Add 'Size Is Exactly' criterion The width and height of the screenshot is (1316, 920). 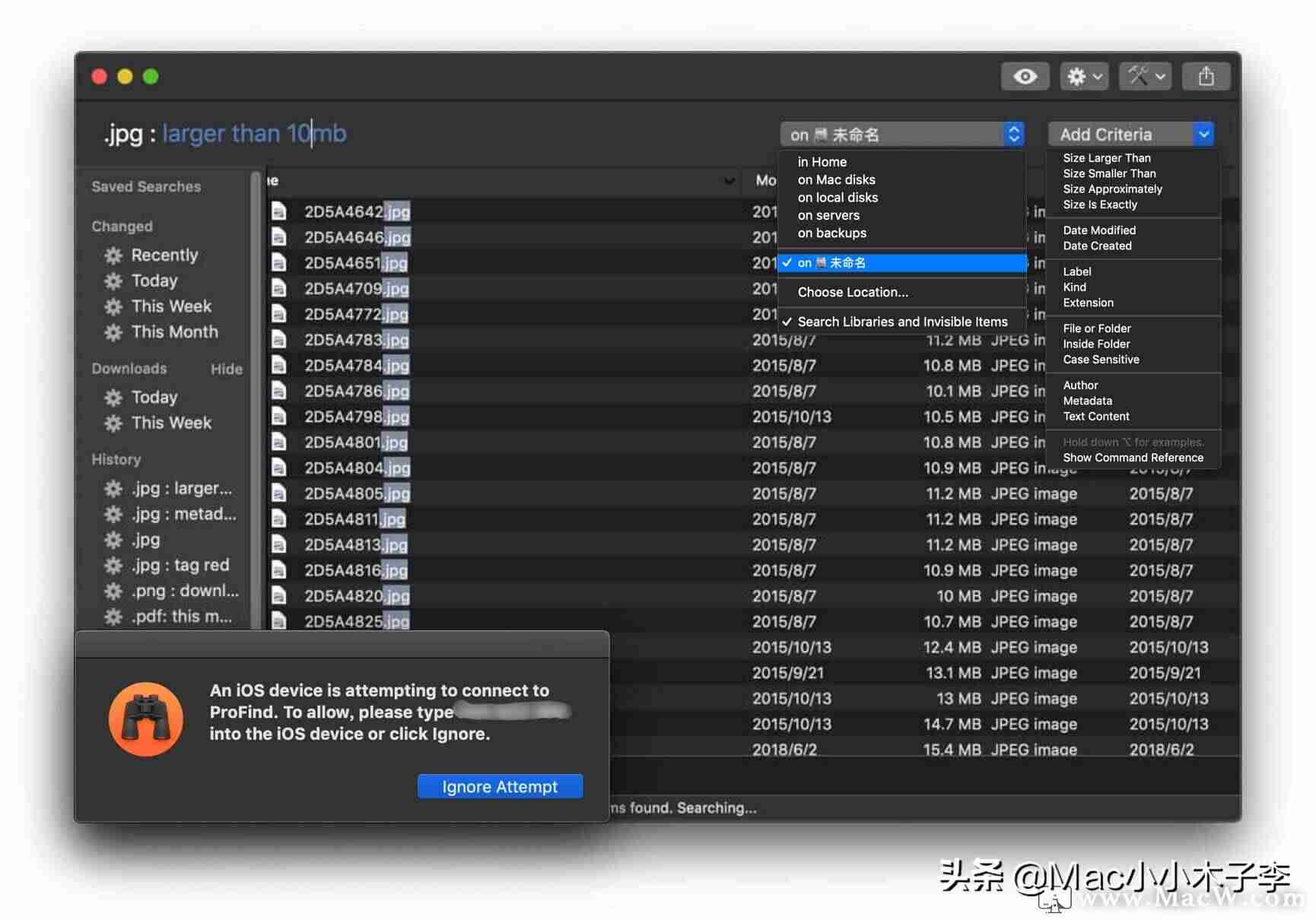click(1100, 205)
